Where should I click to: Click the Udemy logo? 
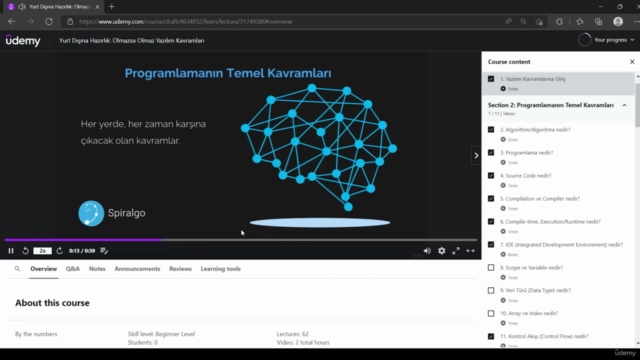23,40
